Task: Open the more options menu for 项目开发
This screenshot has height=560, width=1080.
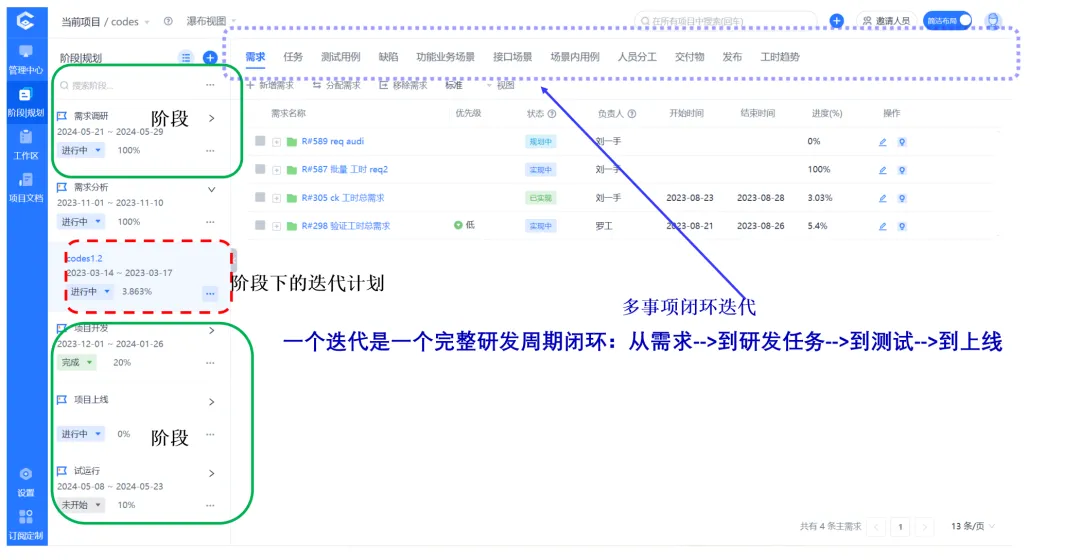Action: point(210,362)
